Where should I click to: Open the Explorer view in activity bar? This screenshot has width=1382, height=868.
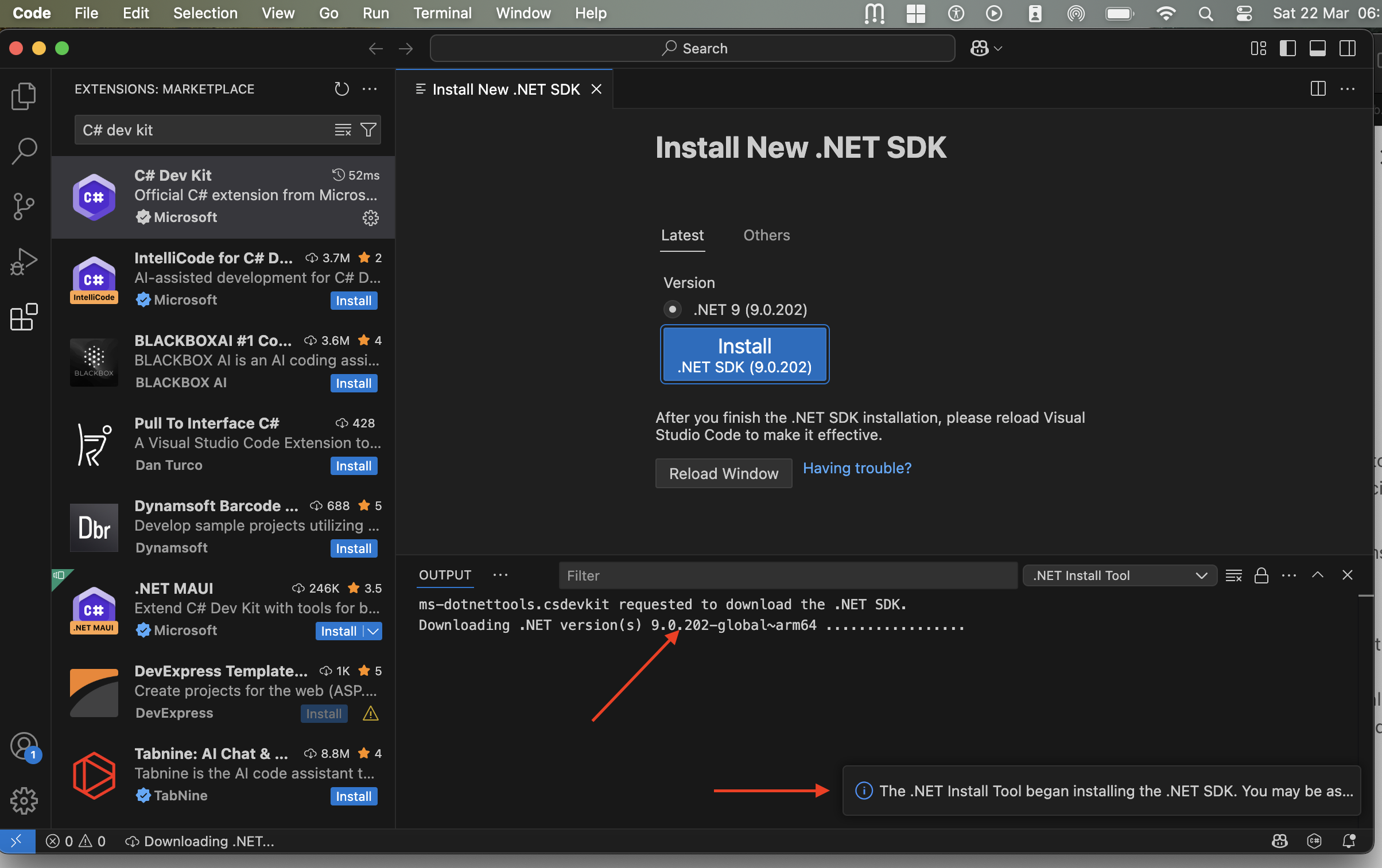tap(24, 96)
